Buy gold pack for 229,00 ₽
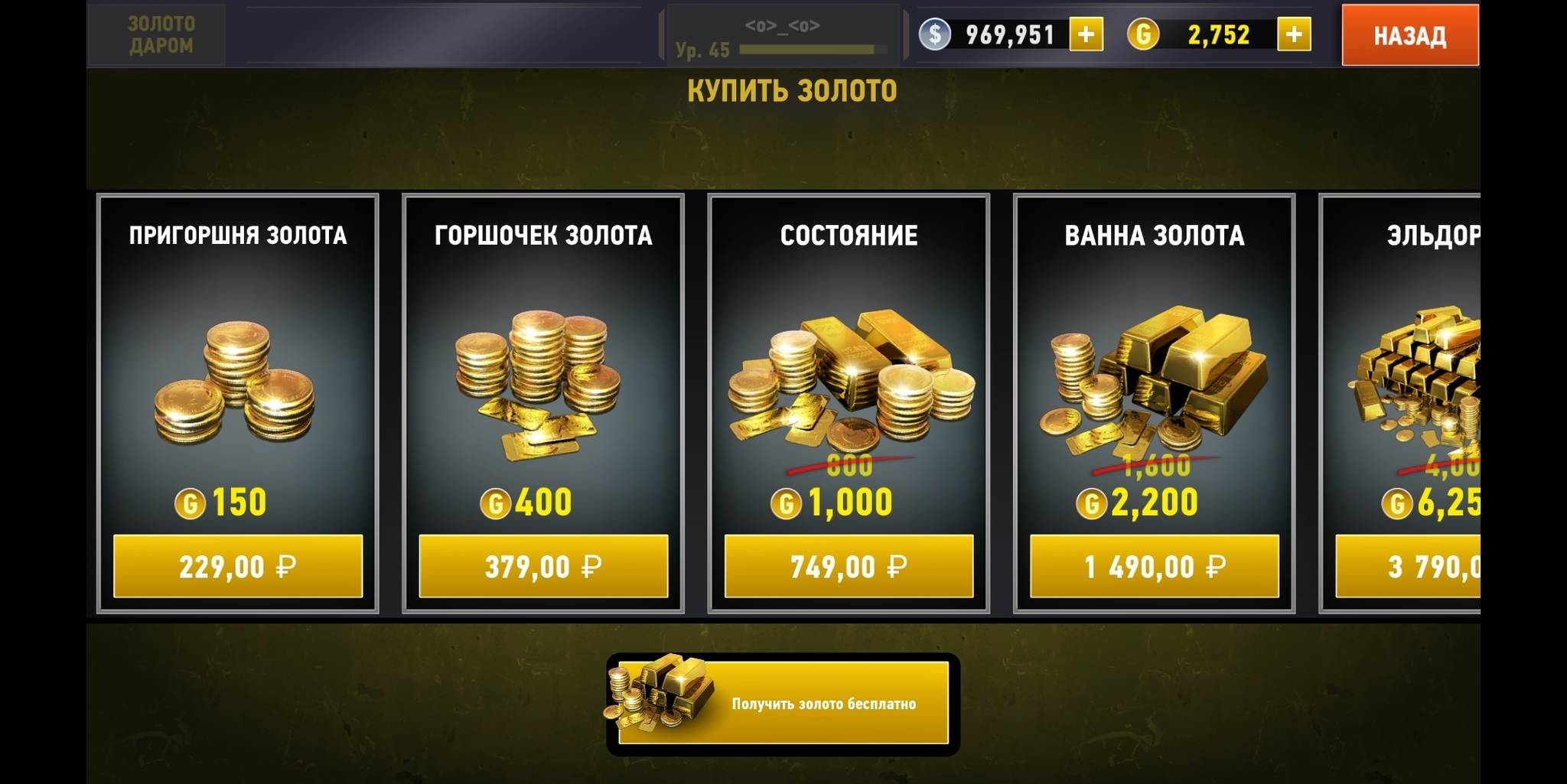This screenshot has width=1567, height=784. click(238, 566)
